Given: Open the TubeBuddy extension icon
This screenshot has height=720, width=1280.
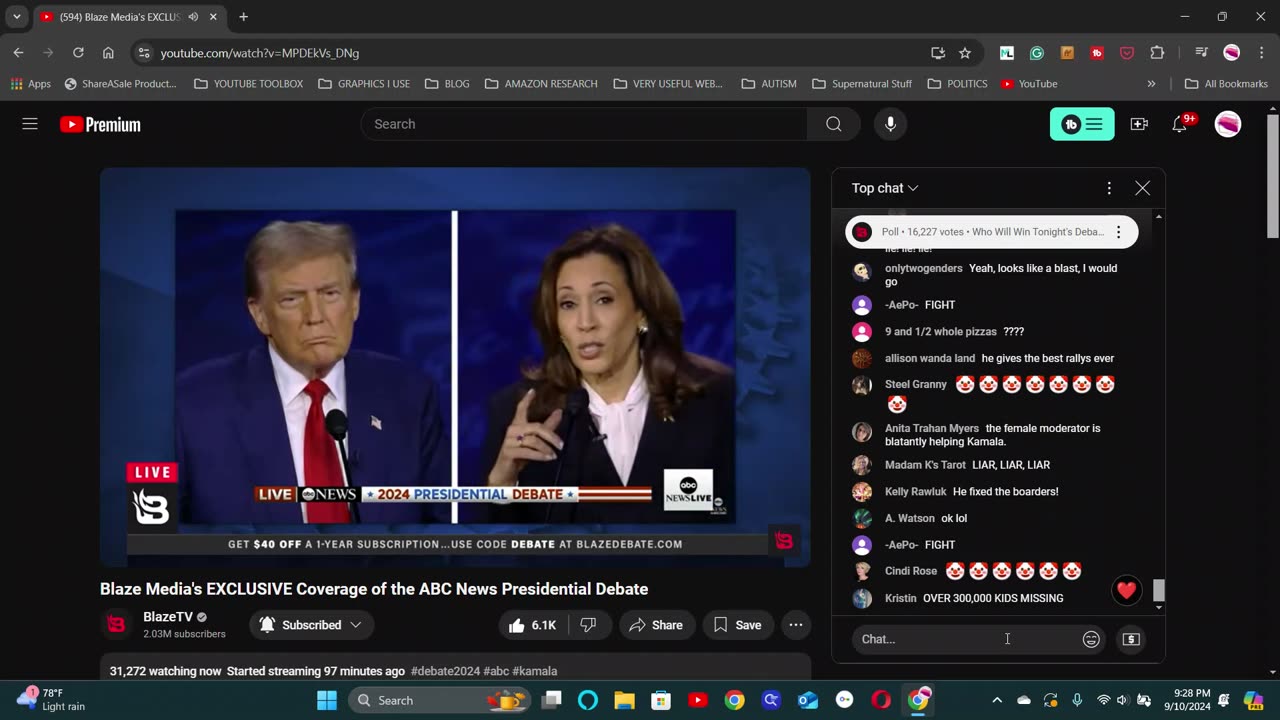Looking at the screenshot, I should point(1097,53).
